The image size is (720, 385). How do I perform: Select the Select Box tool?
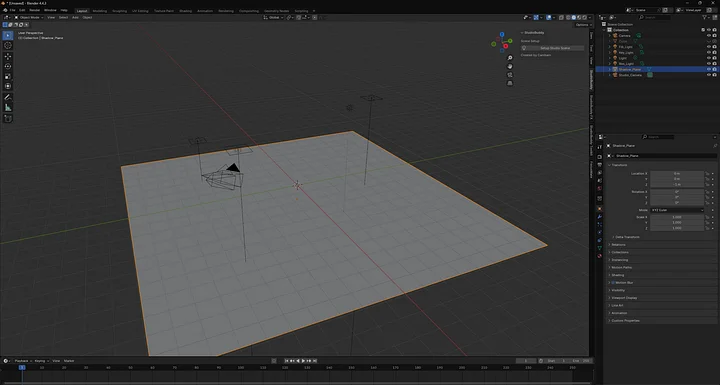coord(8,35)
